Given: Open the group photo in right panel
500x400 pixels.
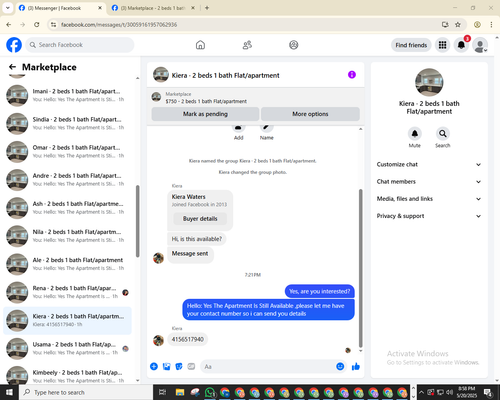Looking at the screenshot, I should pos(429,82).
